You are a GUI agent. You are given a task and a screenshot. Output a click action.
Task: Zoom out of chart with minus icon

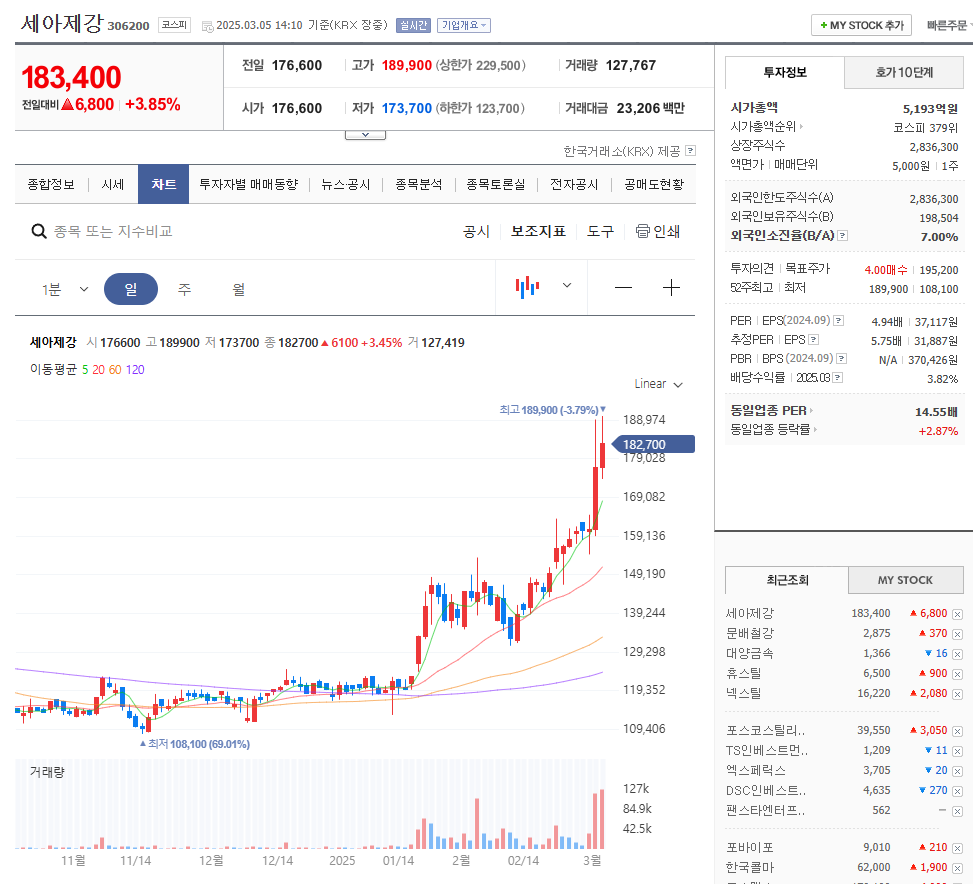623,286
